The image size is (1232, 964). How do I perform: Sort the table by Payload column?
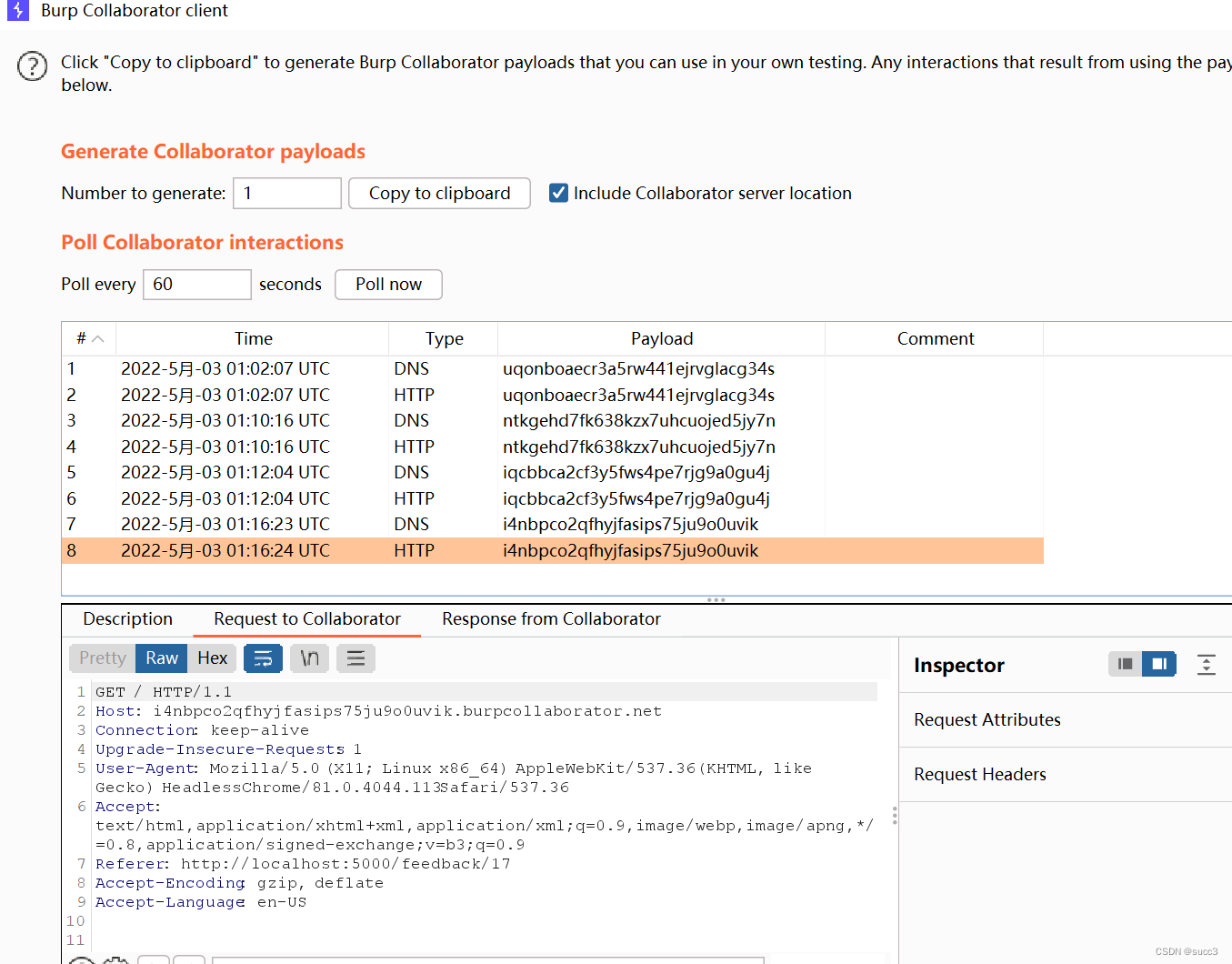(662, 338)
